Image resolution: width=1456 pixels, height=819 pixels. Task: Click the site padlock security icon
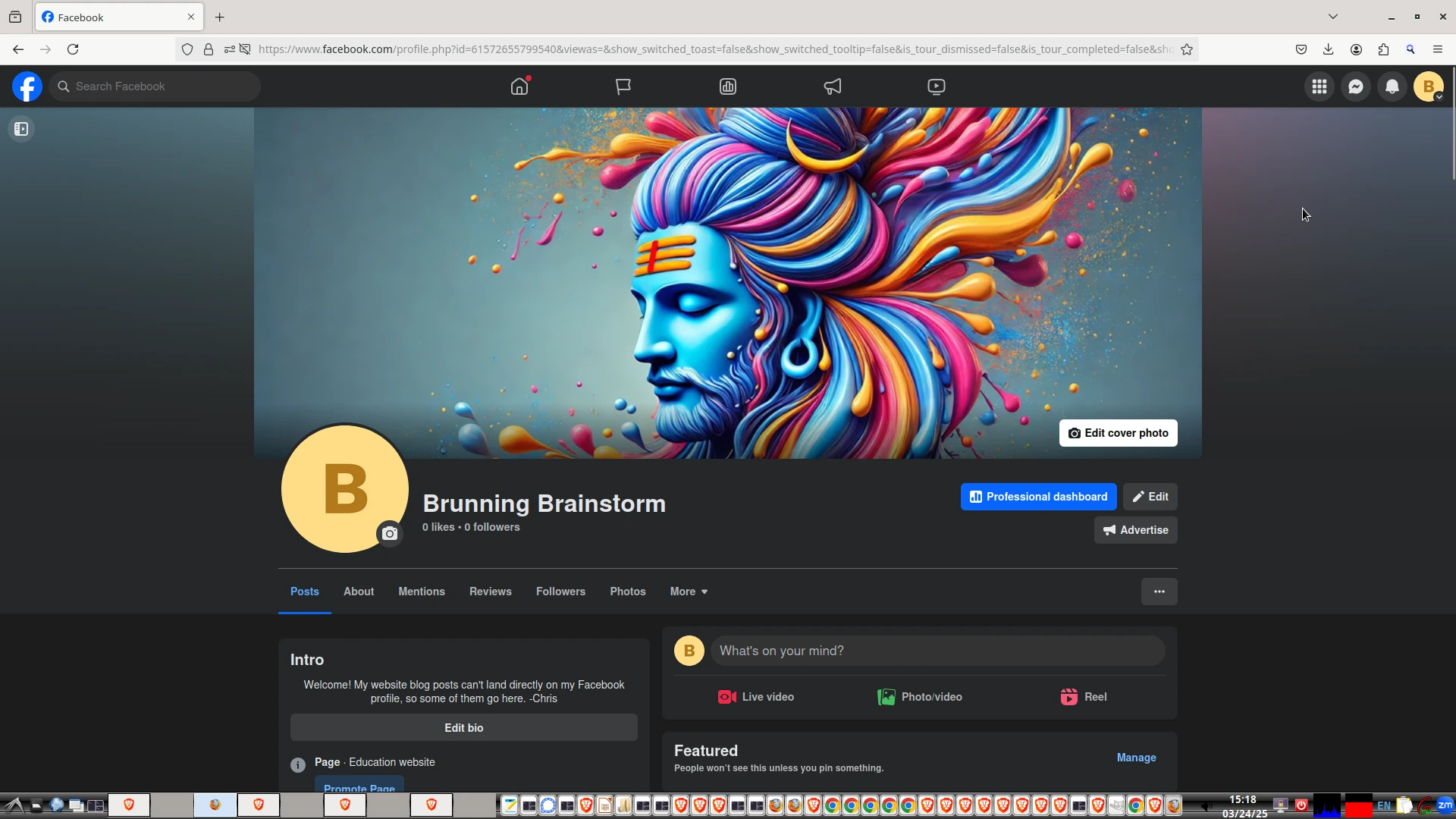click(209, 49)
